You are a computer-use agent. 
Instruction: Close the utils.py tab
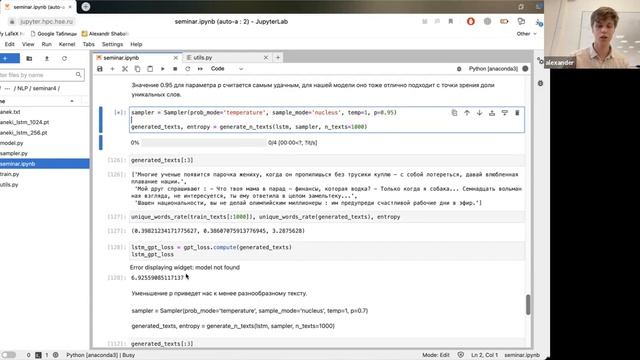[266, 58]
